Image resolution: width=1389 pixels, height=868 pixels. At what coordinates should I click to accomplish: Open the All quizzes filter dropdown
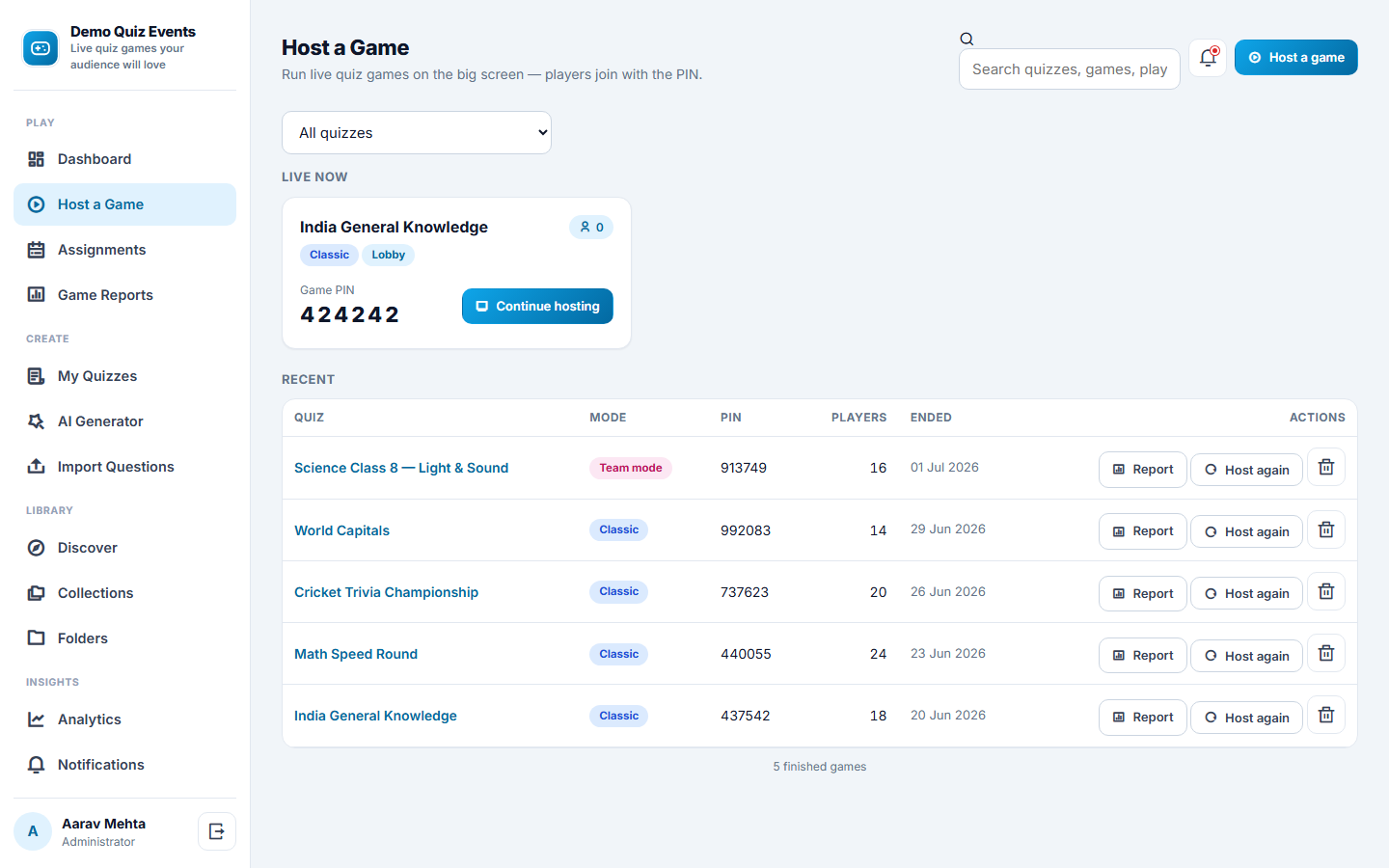(x=417, y=133)
